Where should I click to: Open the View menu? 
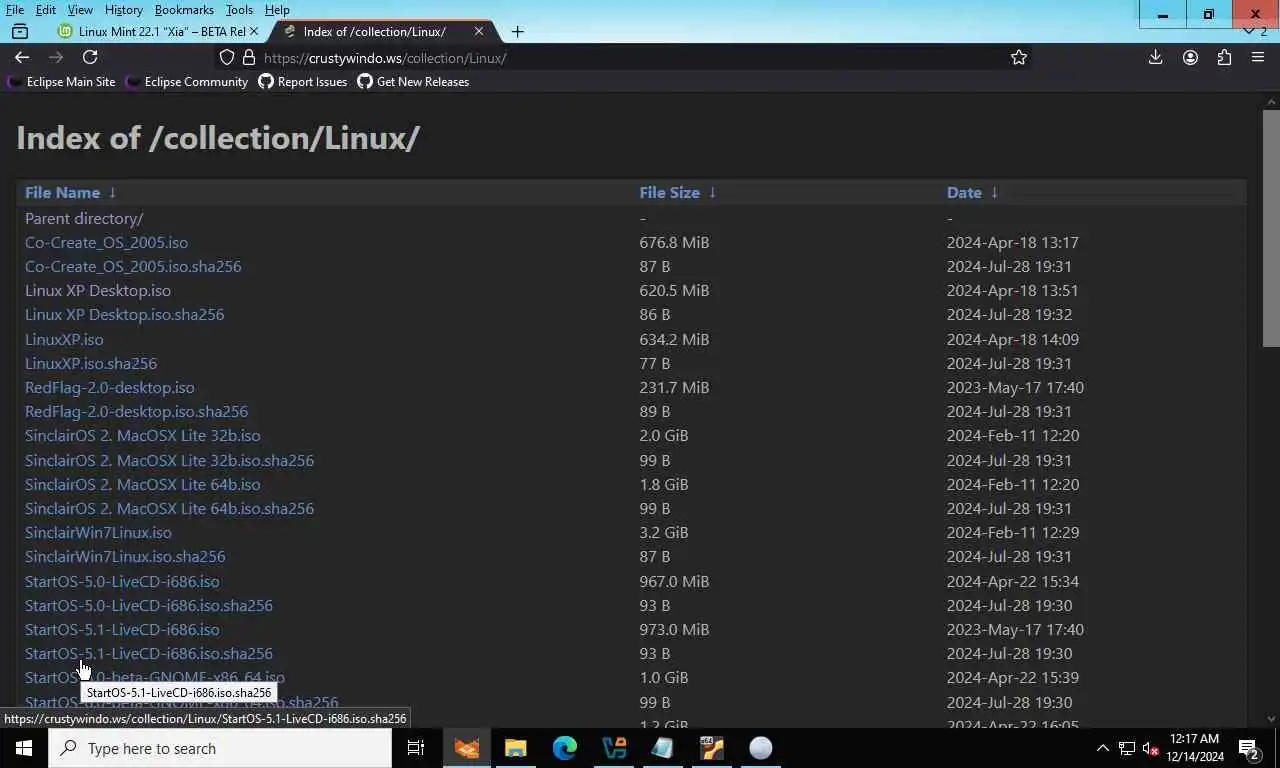[80, 10]
